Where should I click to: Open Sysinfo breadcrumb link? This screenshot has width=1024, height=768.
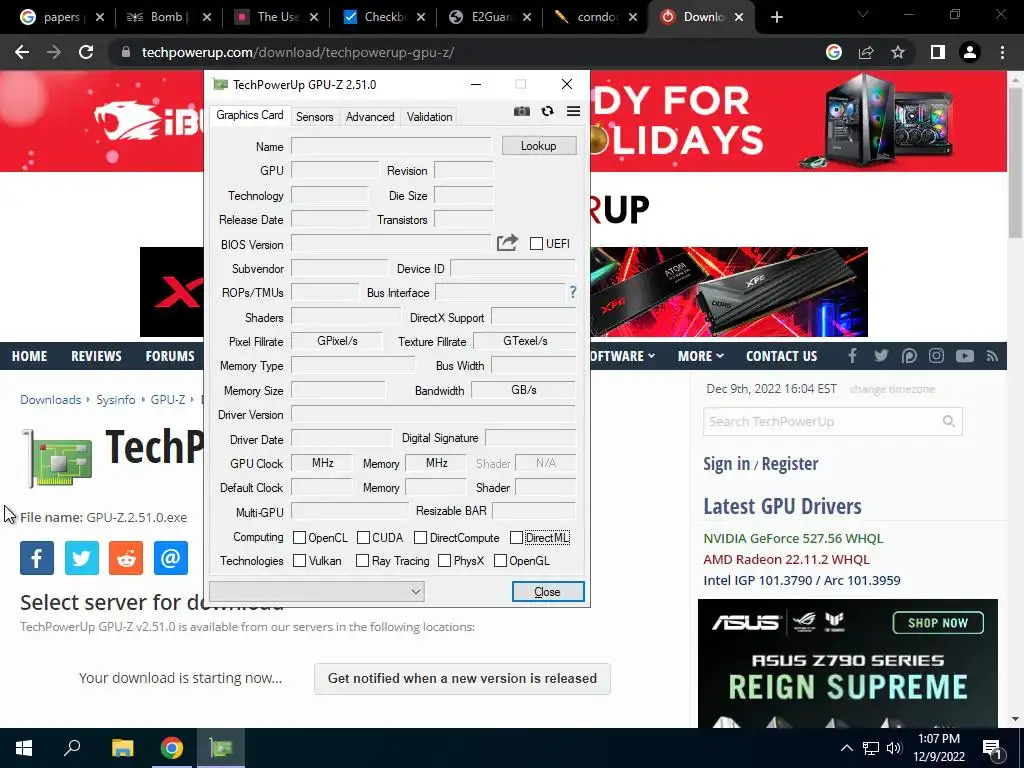[116, 400]
